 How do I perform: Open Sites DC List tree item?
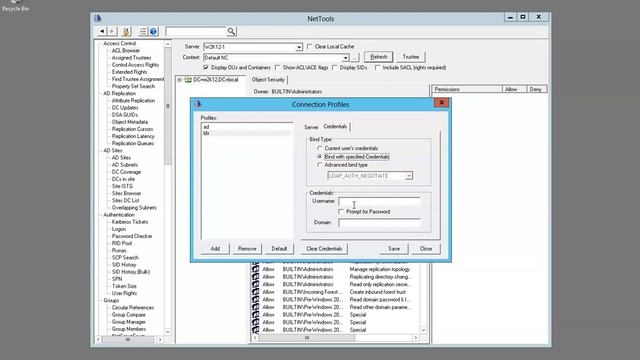point(125,200)
